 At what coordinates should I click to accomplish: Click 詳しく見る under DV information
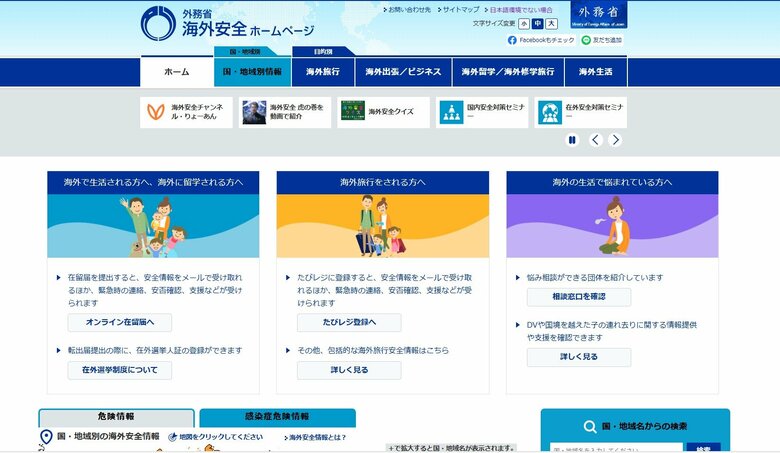(x=579, y=357)
